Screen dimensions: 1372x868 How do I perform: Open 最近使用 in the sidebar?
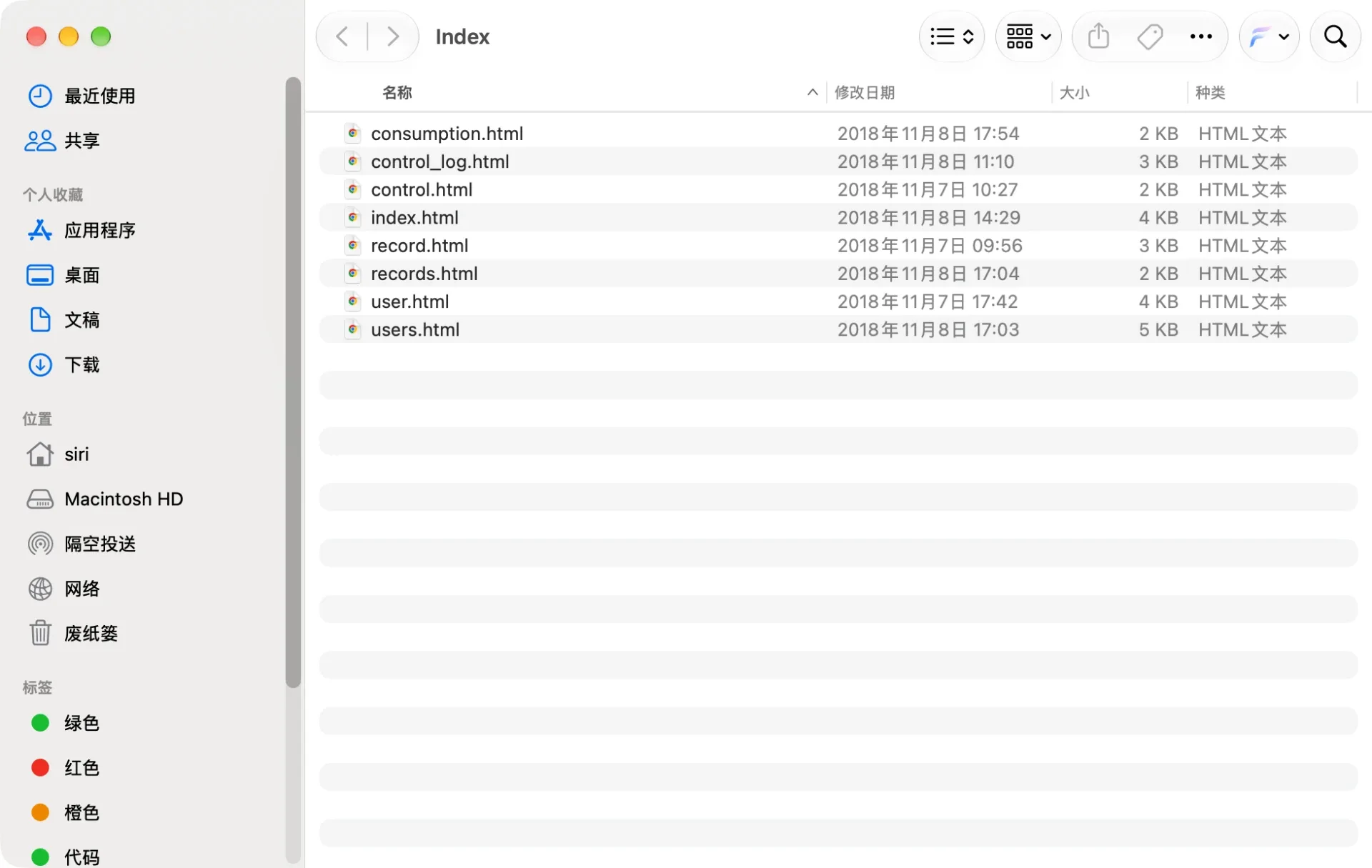[x=99, y=96]
